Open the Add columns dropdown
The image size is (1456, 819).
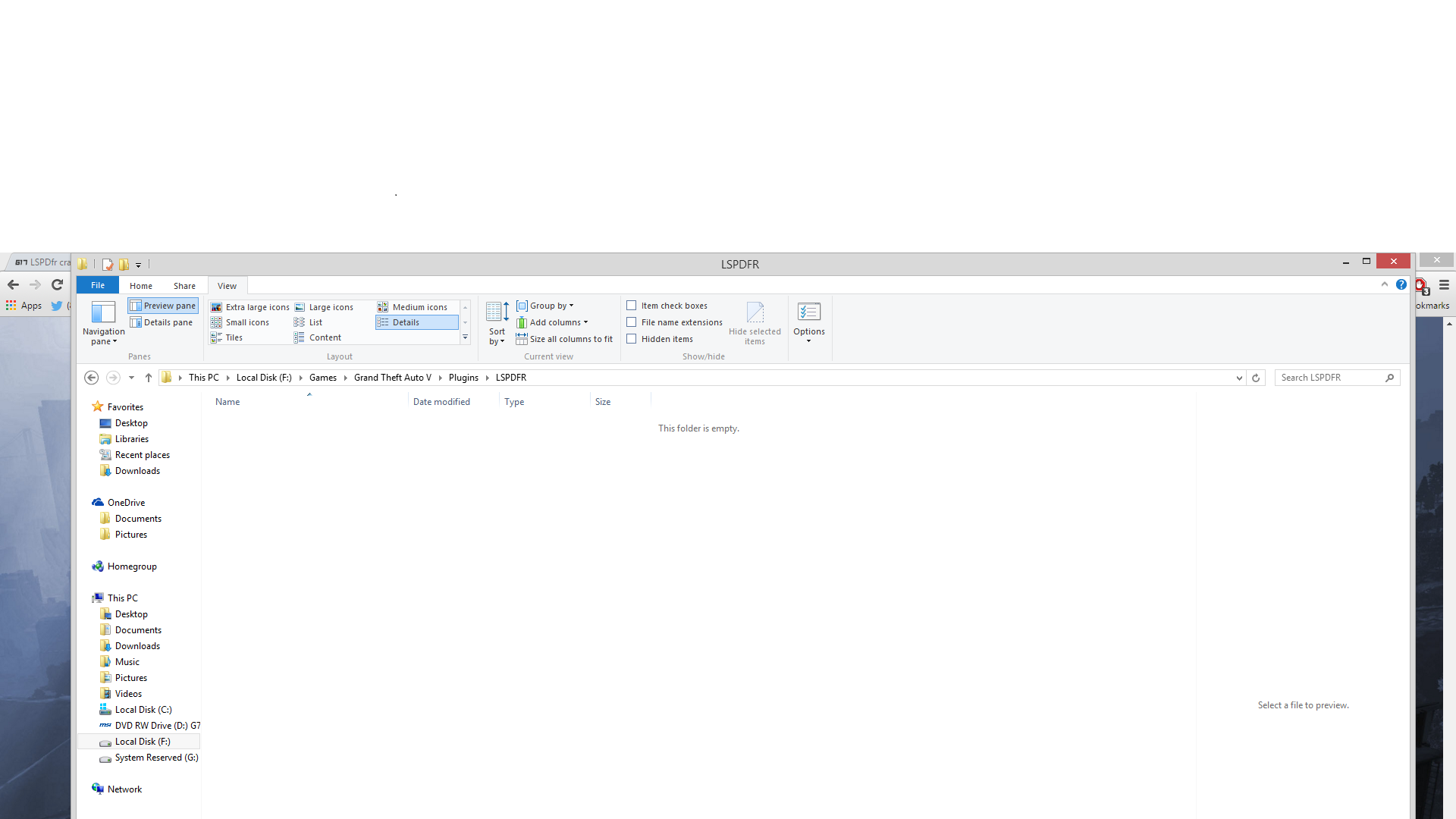point(552,322)
